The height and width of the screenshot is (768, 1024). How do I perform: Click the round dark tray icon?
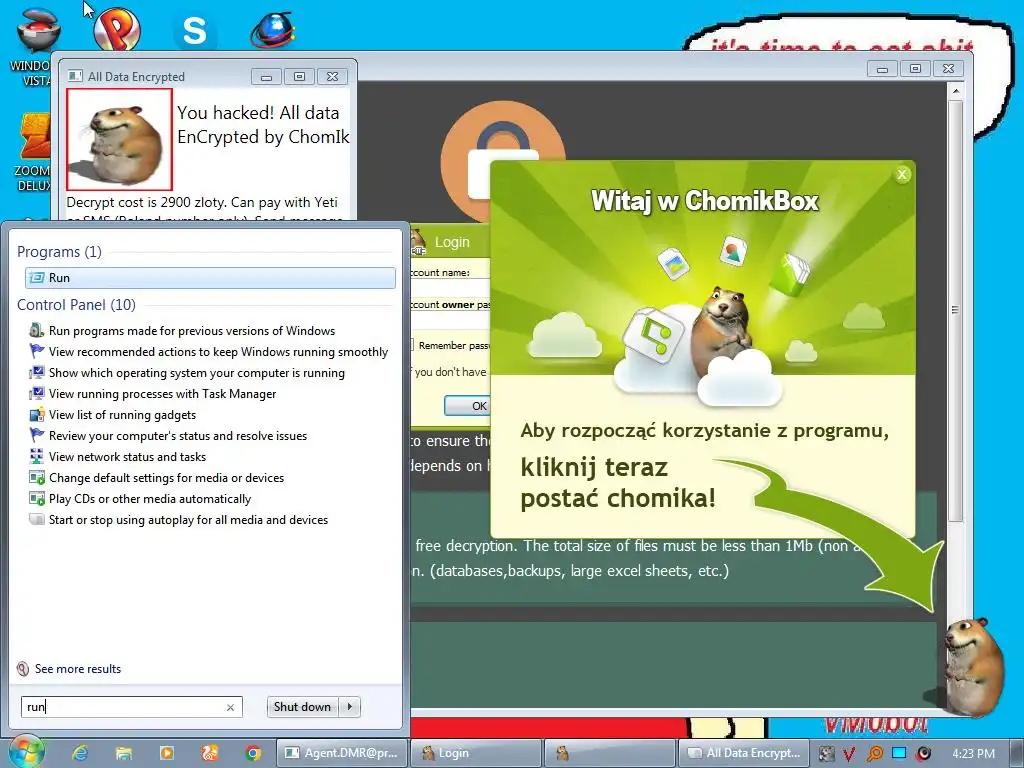(923, 754)
